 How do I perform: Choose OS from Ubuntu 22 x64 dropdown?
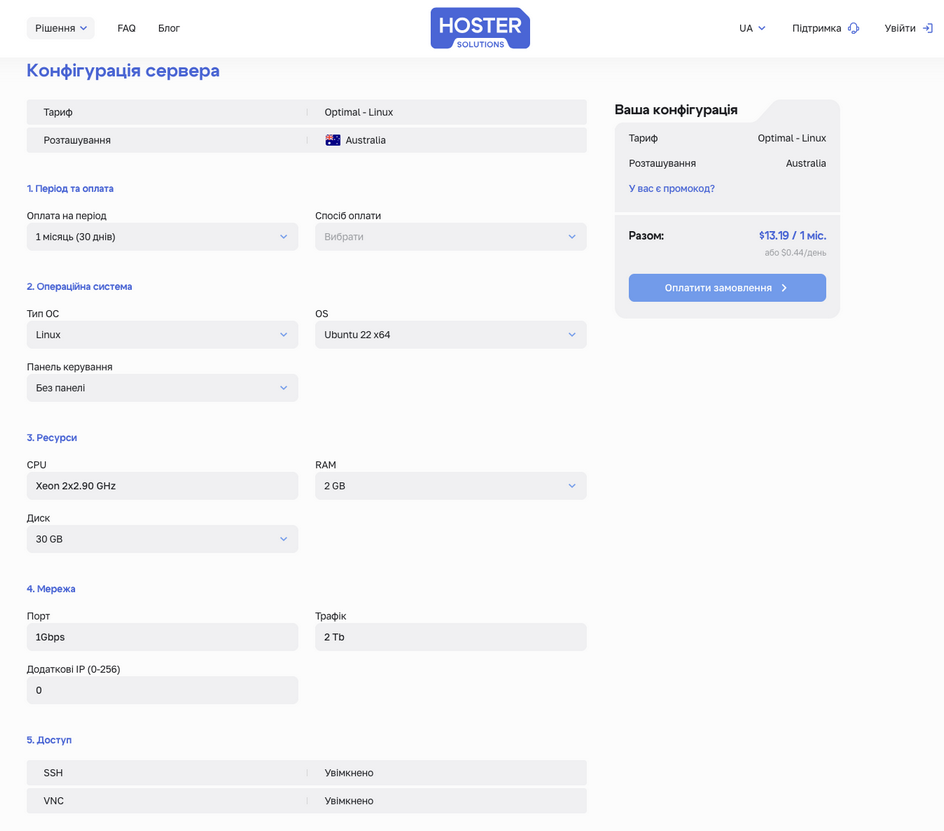[450, 335]
